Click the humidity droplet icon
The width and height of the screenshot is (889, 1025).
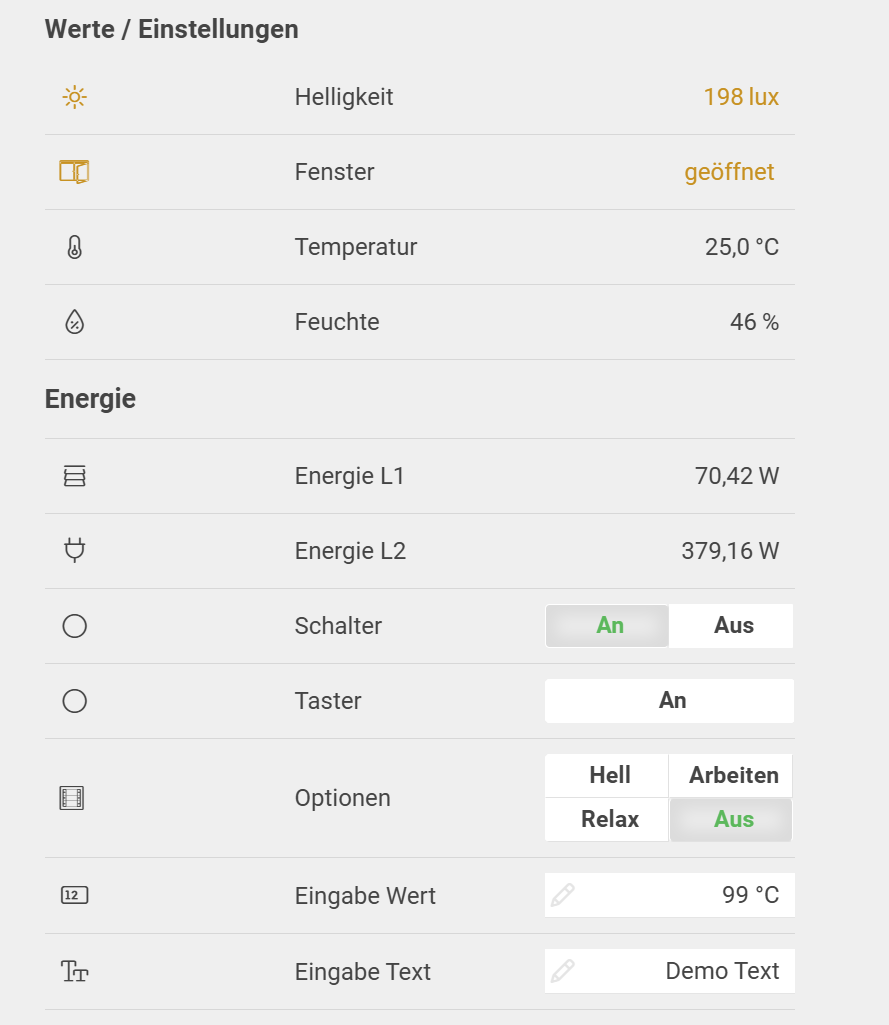(75, 322)
